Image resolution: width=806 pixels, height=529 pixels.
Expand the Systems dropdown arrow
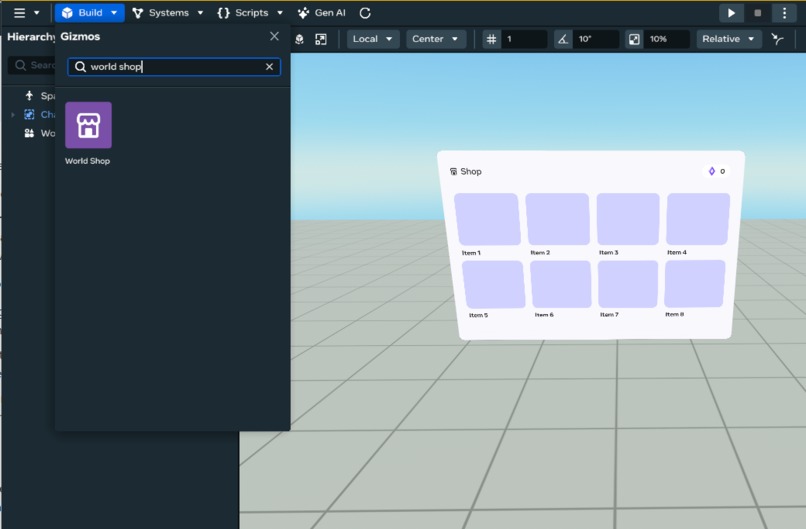pyautogui.click(x=200, y=13)
